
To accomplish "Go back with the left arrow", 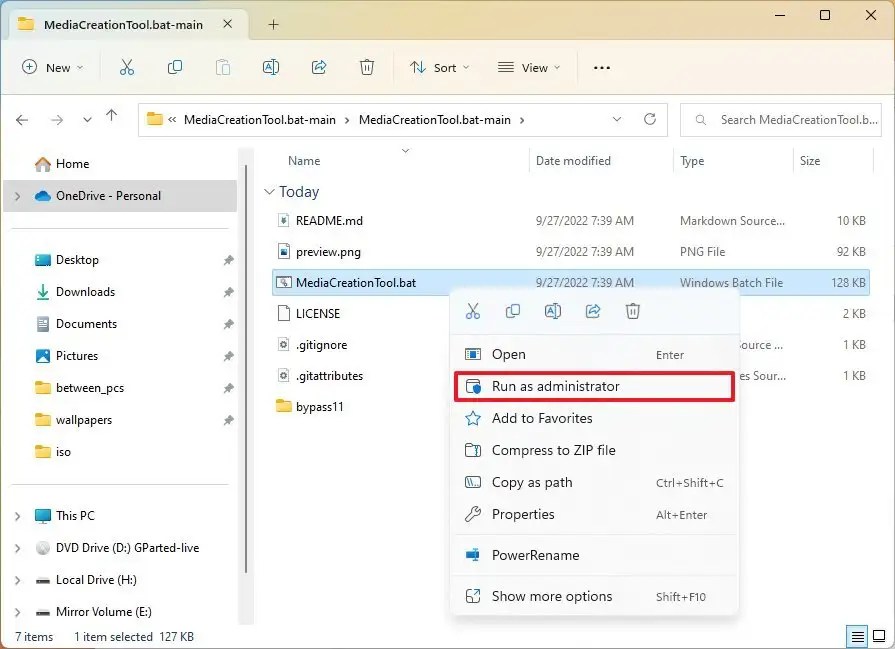I will 22,120.
